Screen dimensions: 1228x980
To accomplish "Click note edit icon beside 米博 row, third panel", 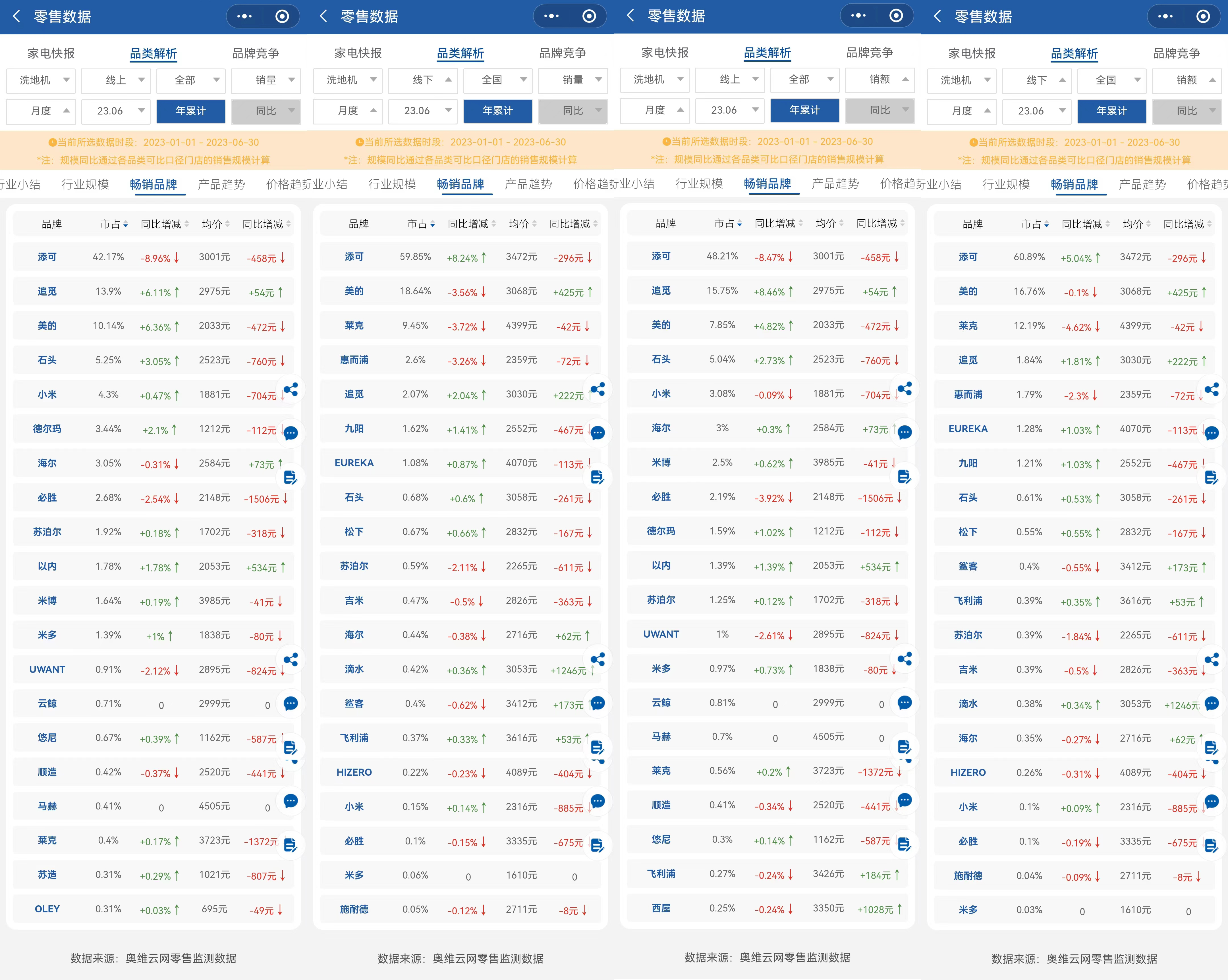I will tap(905, 477).
